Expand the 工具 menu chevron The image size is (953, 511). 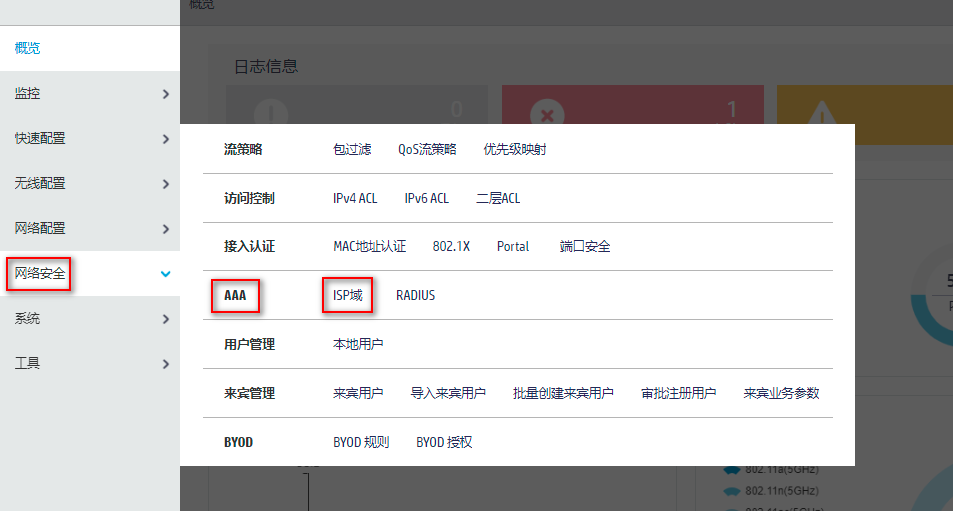166,364
